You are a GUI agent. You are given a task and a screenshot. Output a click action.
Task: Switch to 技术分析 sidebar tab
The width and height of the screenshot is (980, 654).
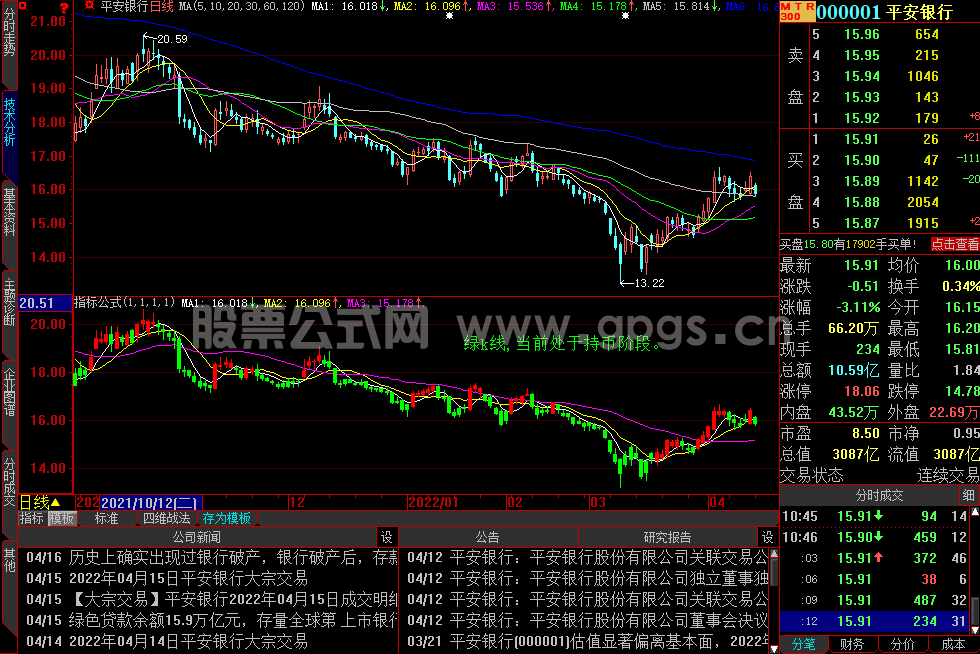point(9,134)
